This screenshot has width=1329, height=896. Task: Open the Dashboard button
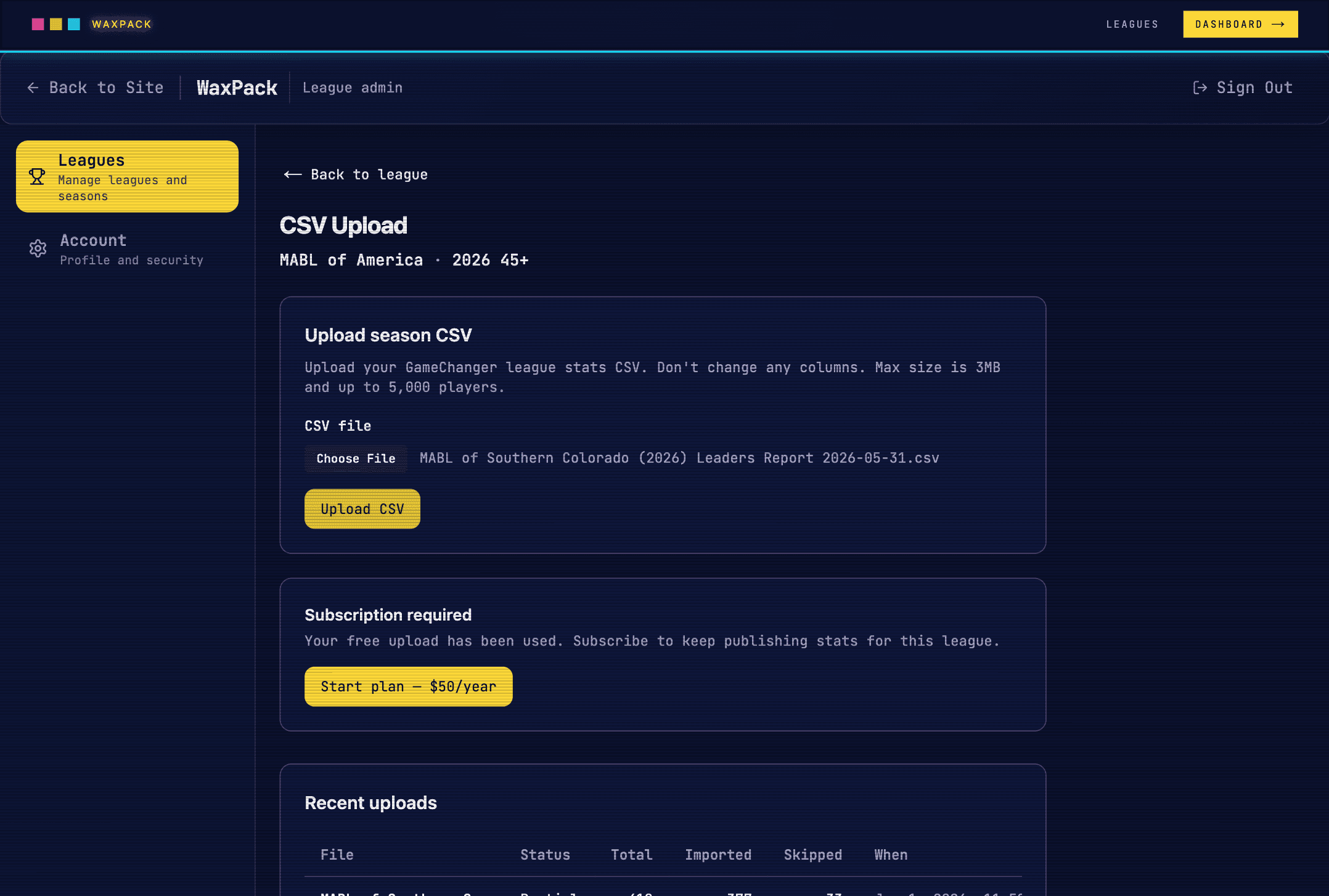pos(1240,24)
